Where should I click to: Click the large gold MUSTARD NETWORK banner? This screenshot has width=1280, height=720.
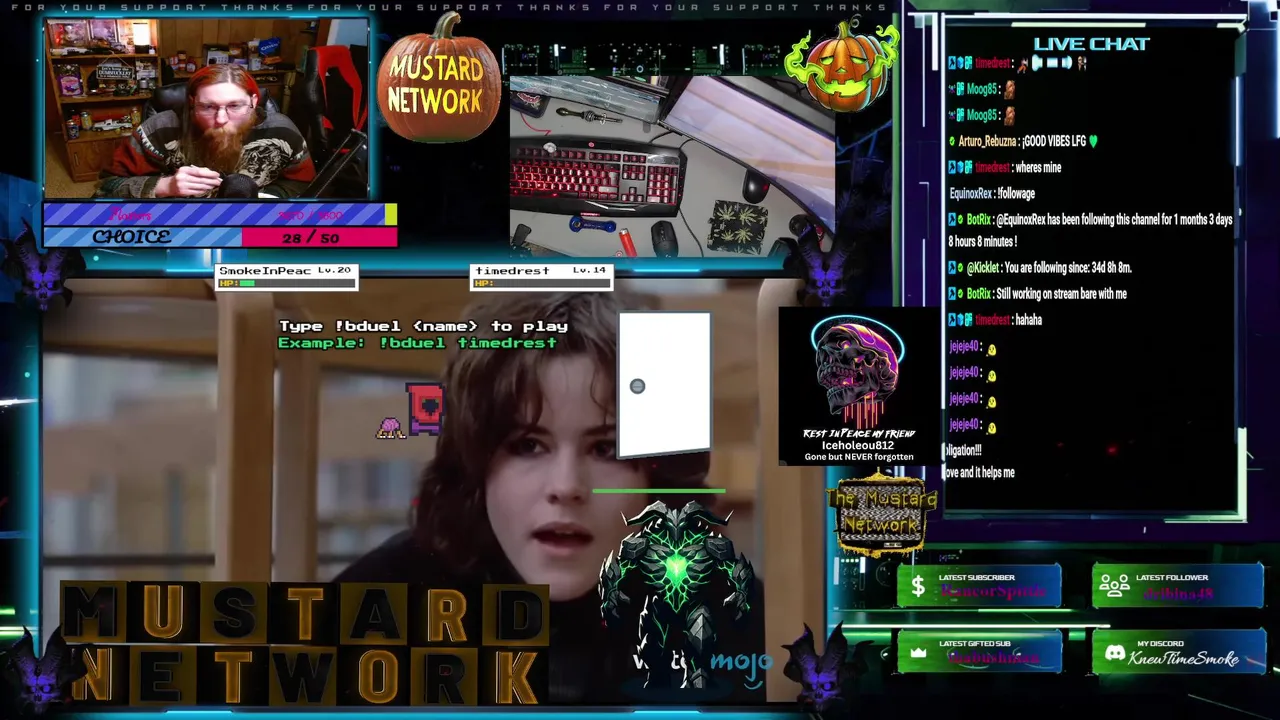click(x=305, y=644)
